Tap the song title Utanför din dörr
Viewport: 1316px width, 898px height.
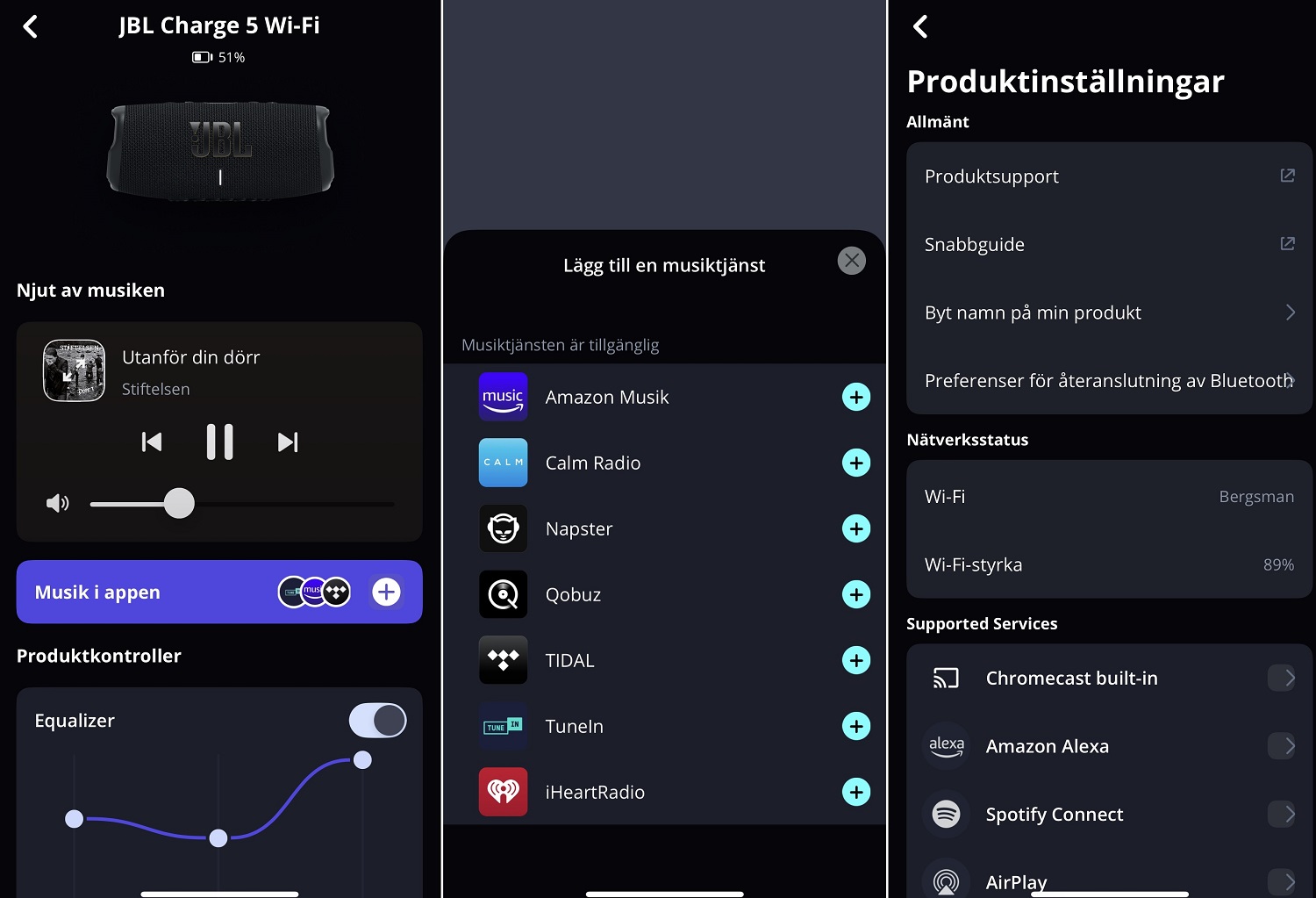(191, 357)
